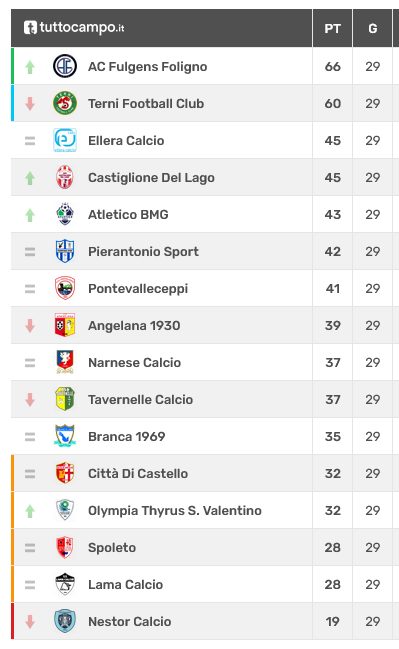Open the Pontevalleceppi team page
399x649 pixels.
coord(138,288)
